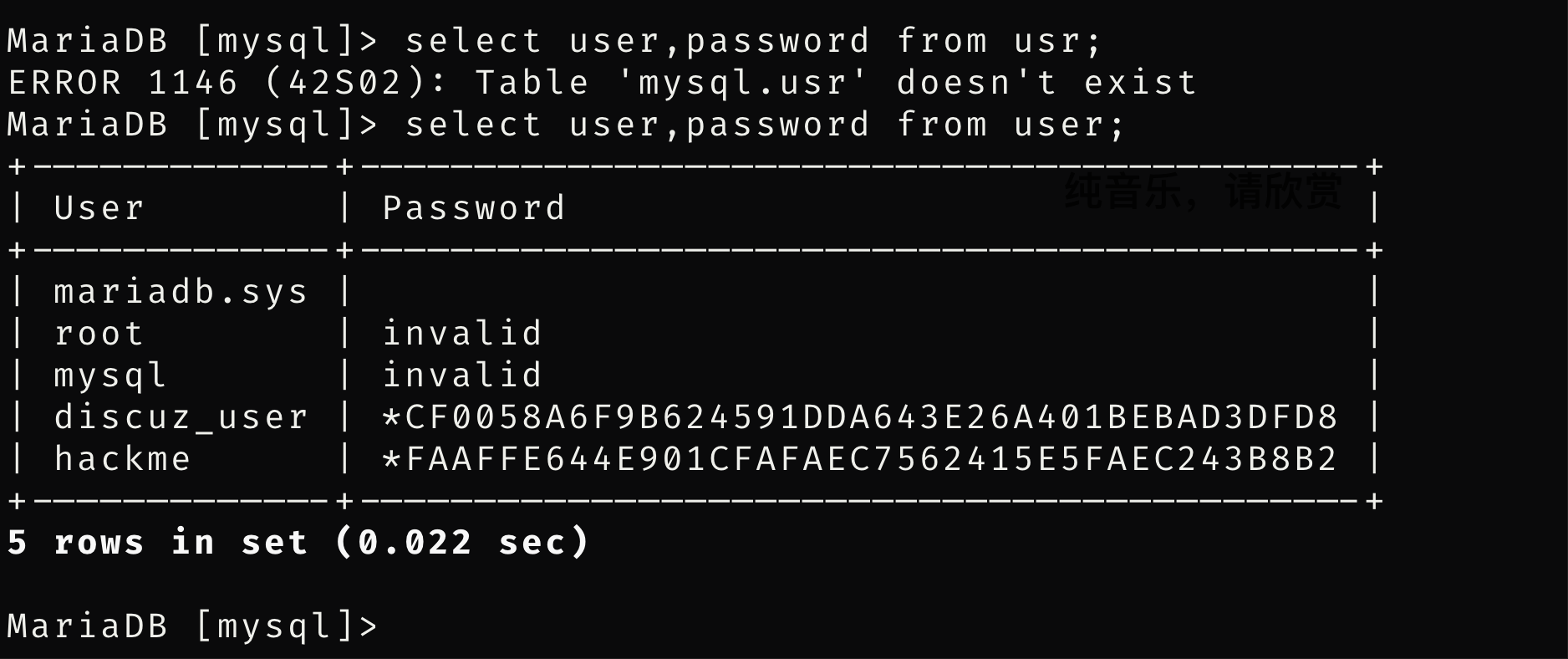
Task: Select the mariadb.sys user cell
Action: point(181,292)
